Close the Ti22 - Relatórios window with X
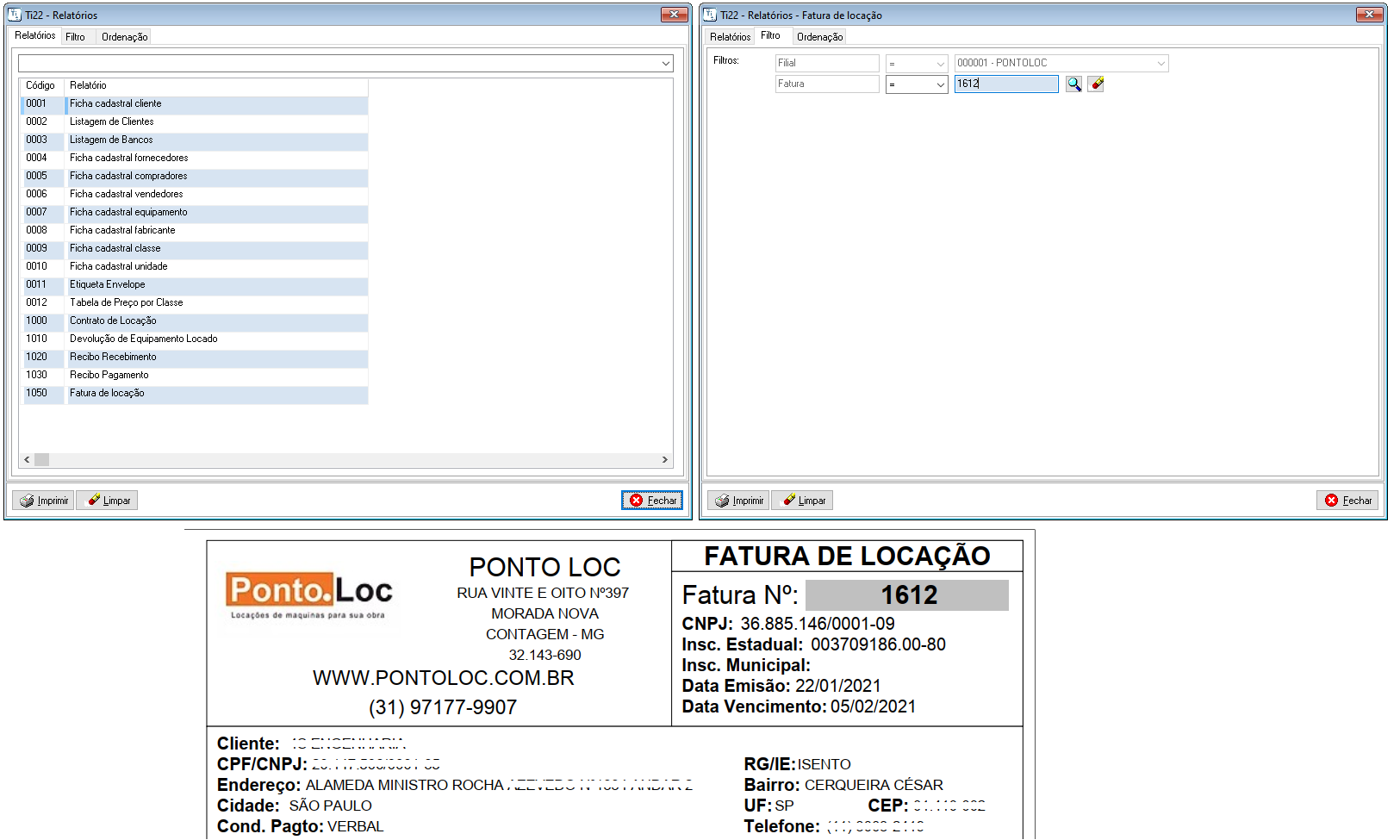The width and height of the screenshot is (1400, 840). [x=675, y=14]
